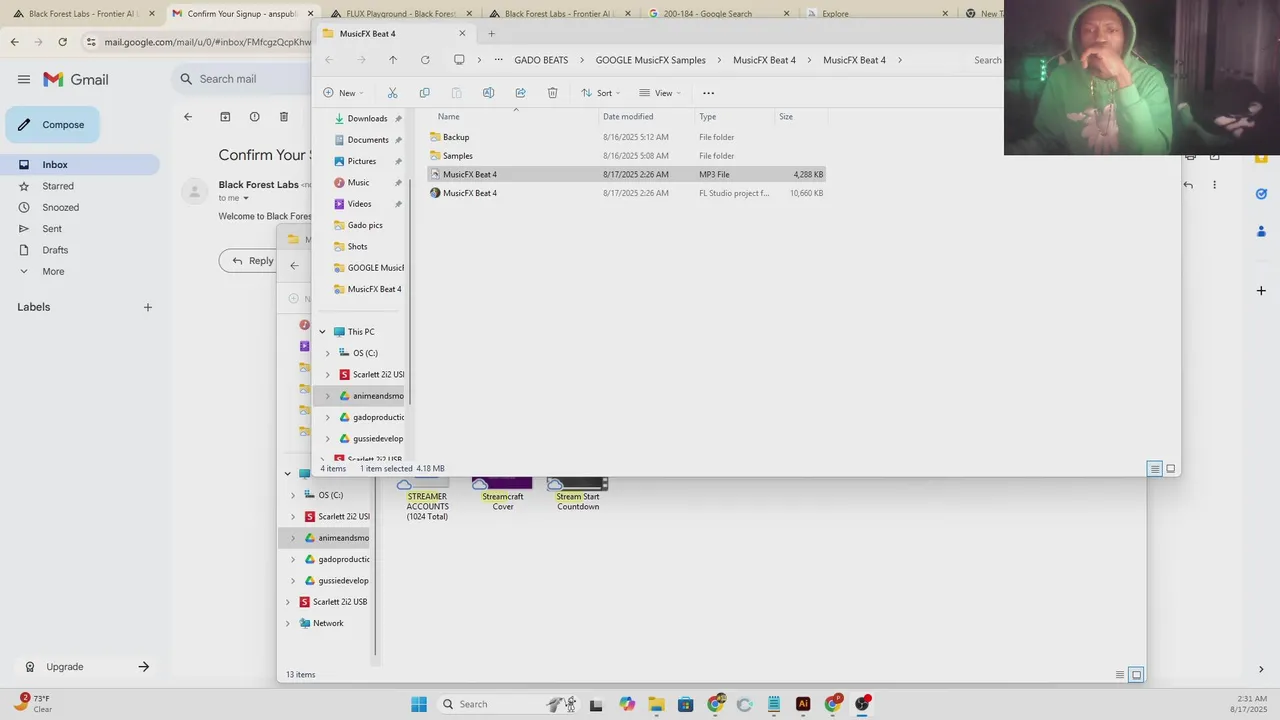Go to GADO BEATS in breadcrumb path

click(541, 60)
